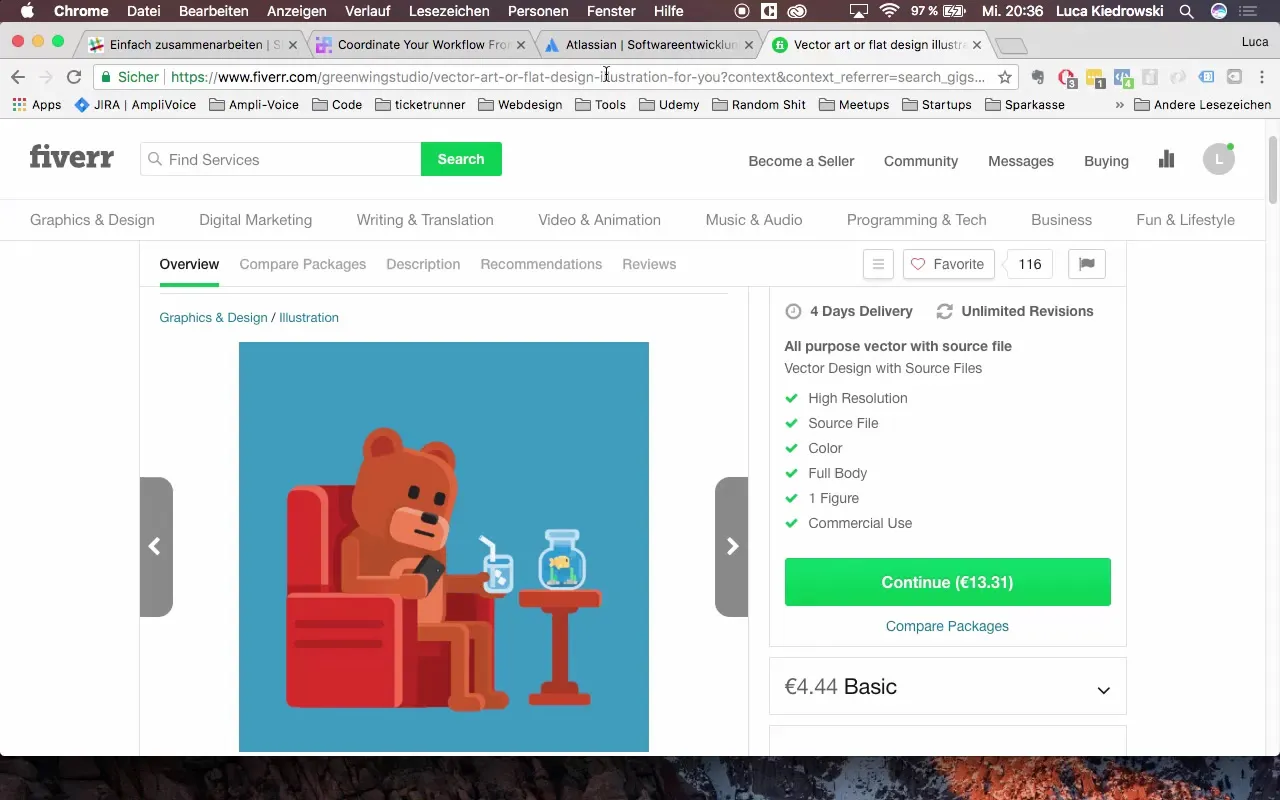Open the blue price tag extension icon
Image resolution: width=1280 pixels, height=800 pixels.
point(1207,77)
